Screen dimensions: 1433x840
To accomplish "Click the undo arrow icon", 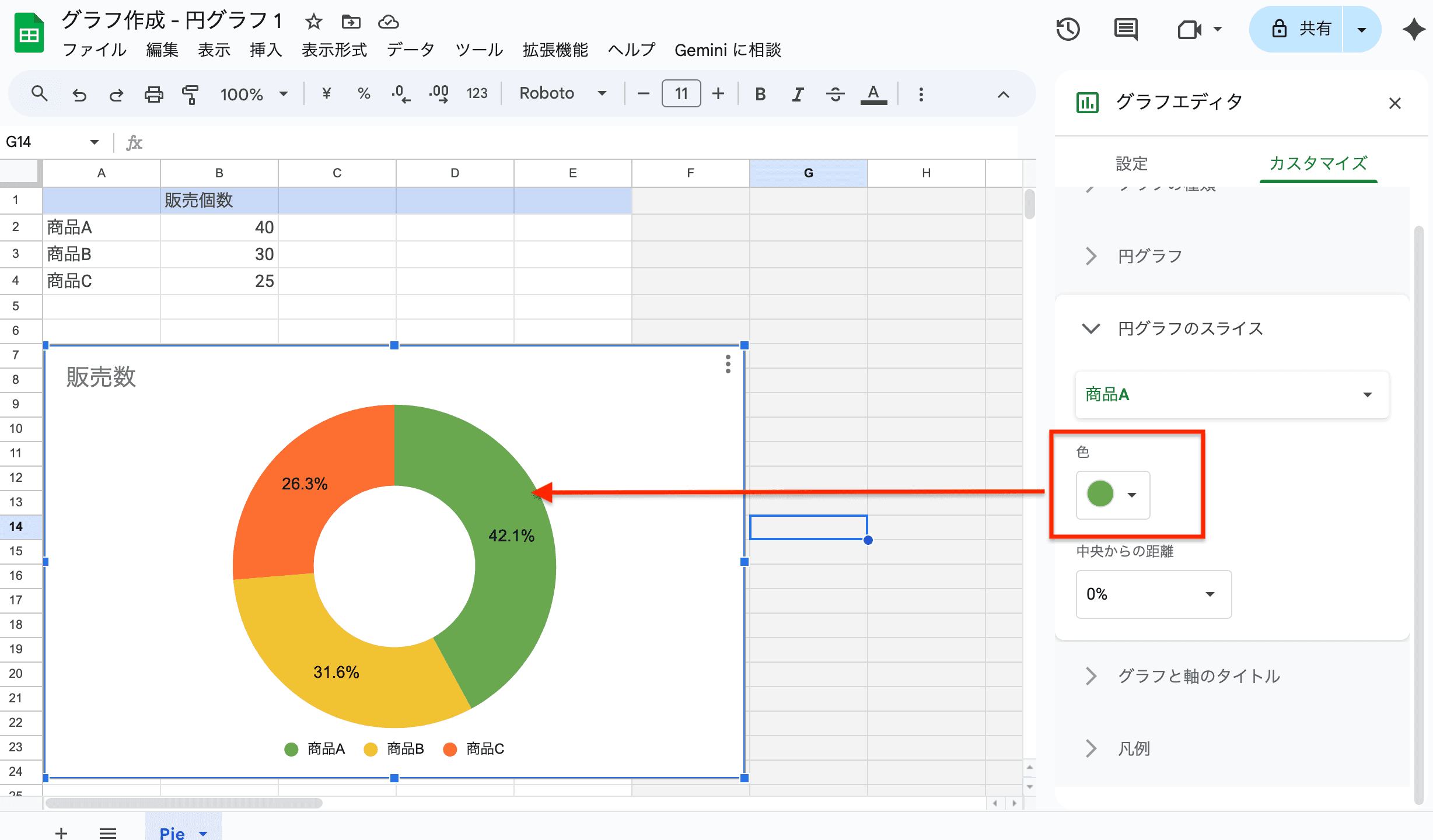I will pos(79,94).
